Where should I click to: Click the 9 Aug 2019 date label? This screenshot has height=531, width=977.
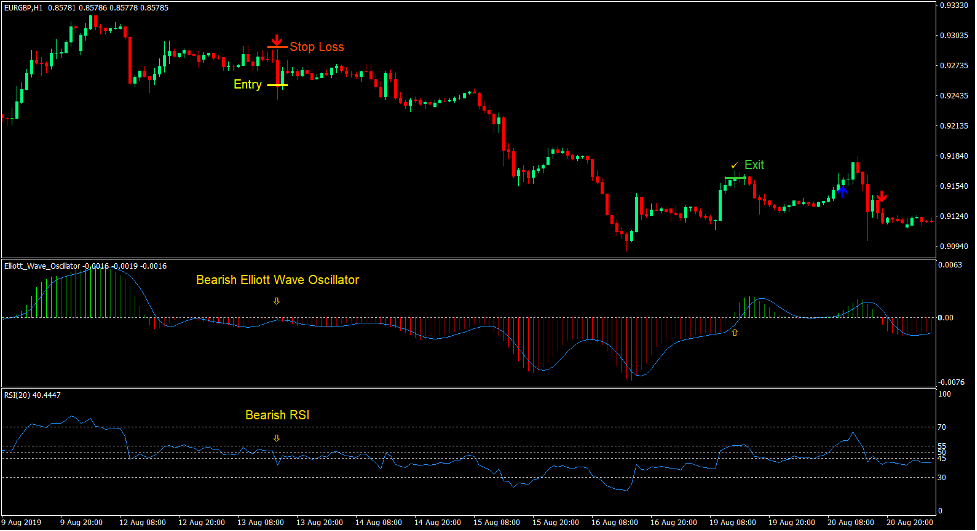[22, 522]
